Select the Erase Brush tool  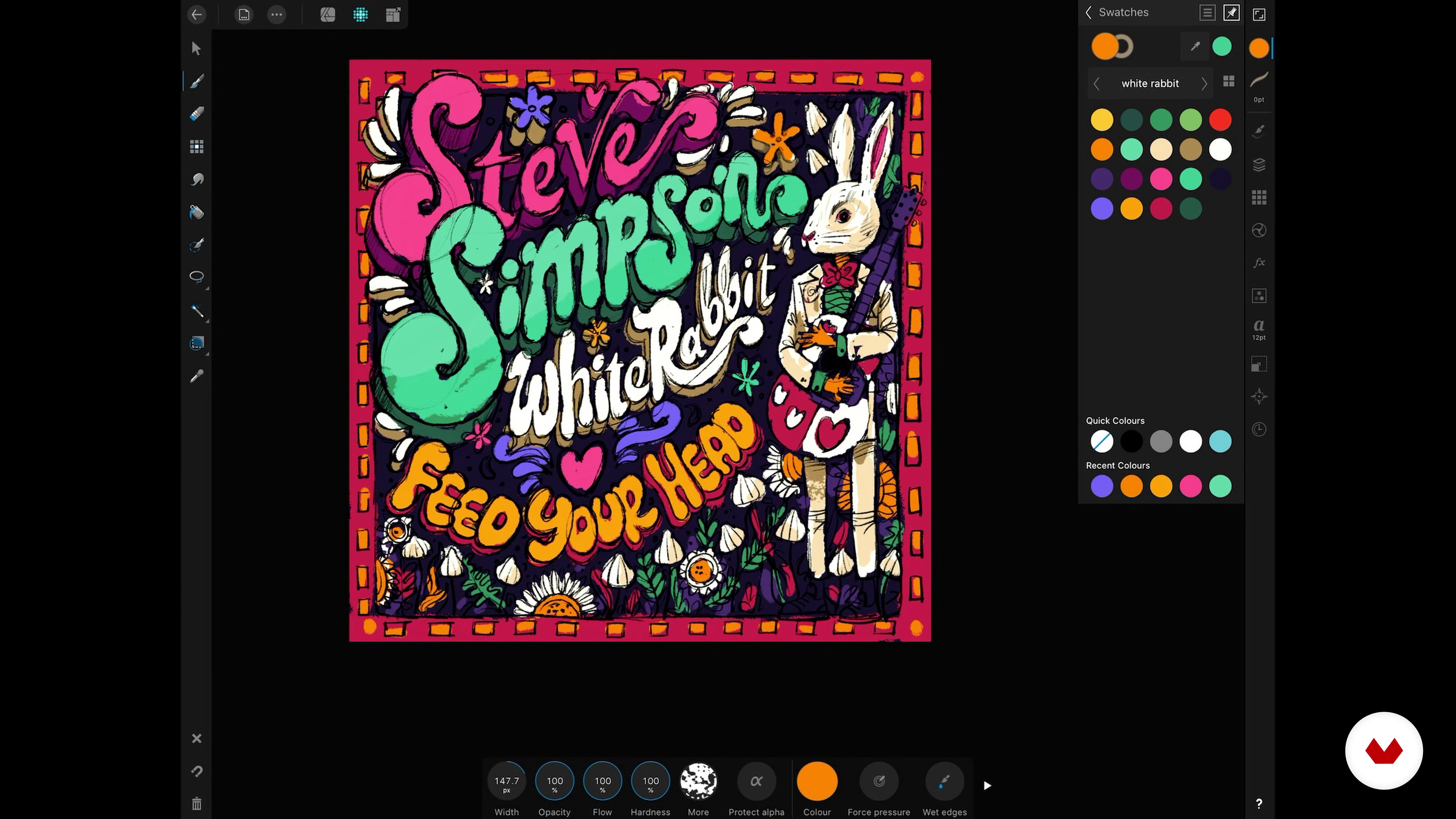click(196, 114)
